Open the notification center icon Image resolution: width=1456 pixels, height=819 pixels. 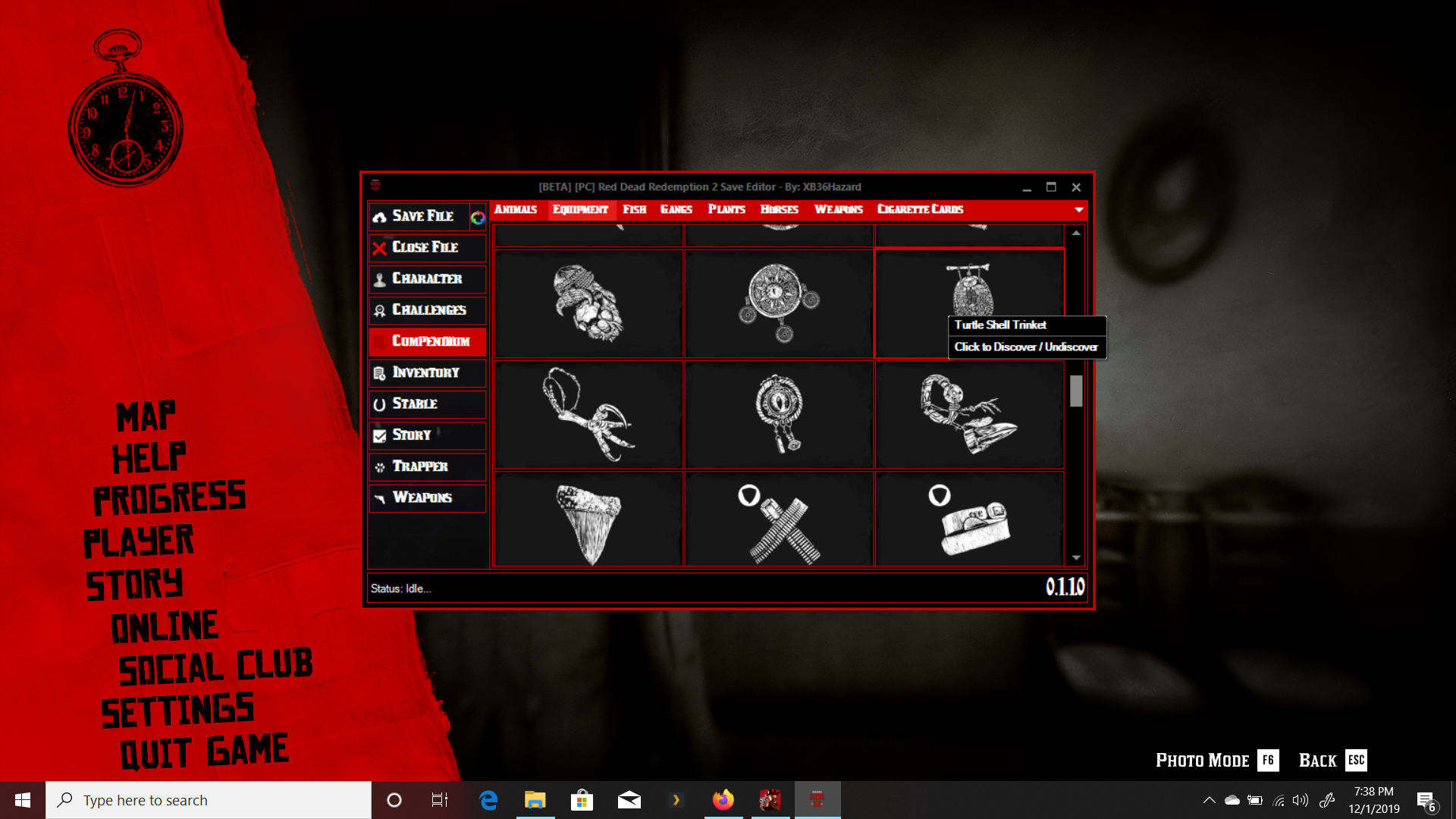[1426, 801]
